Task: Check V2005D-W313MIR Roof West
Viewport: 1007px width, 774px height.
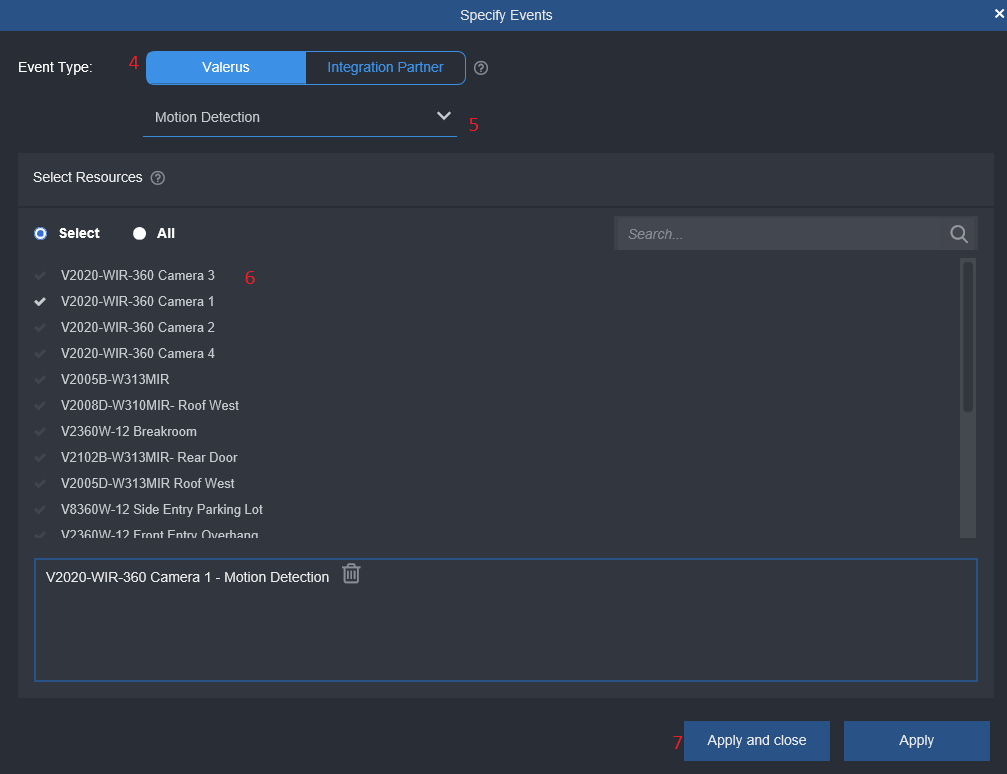Action: click(40, 484)
